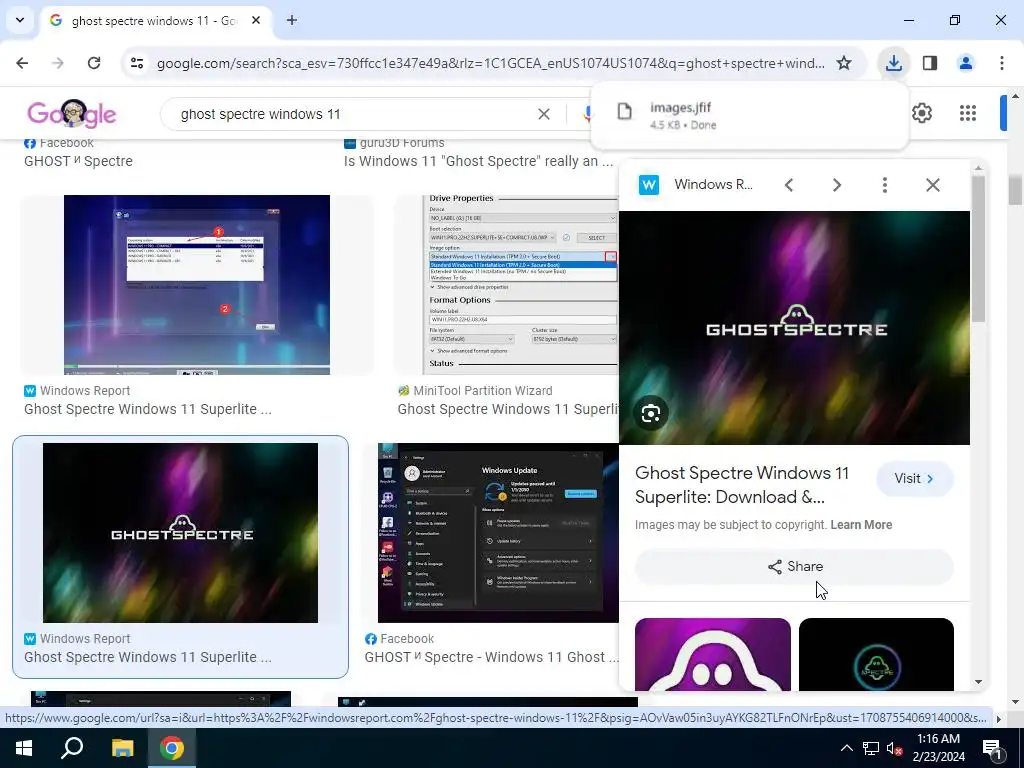Click GHOST Spectre - Windows 11 Ghost Facebook caption

tap(491, 657)
